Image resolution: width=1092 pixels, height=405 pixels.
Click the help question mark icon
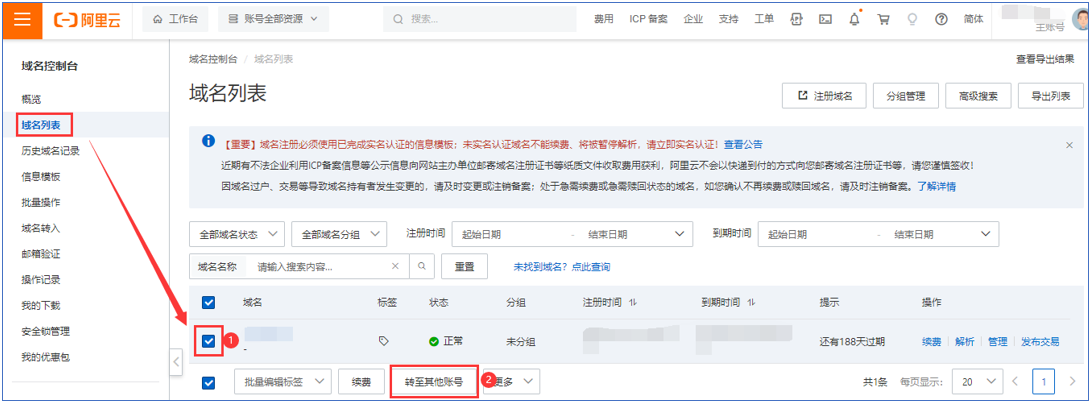(940, 19)
